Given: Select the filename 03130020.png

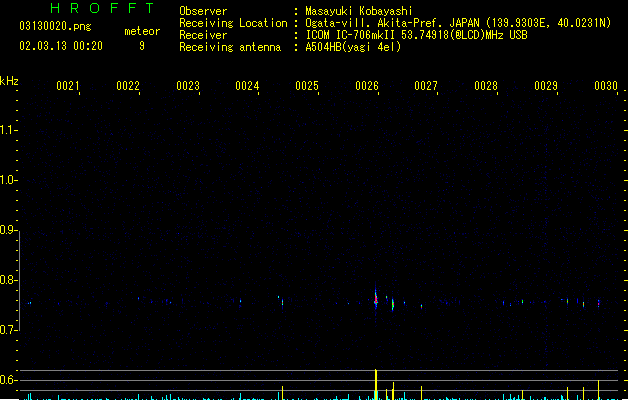Looking at the screenshot, I should (55, 26).
